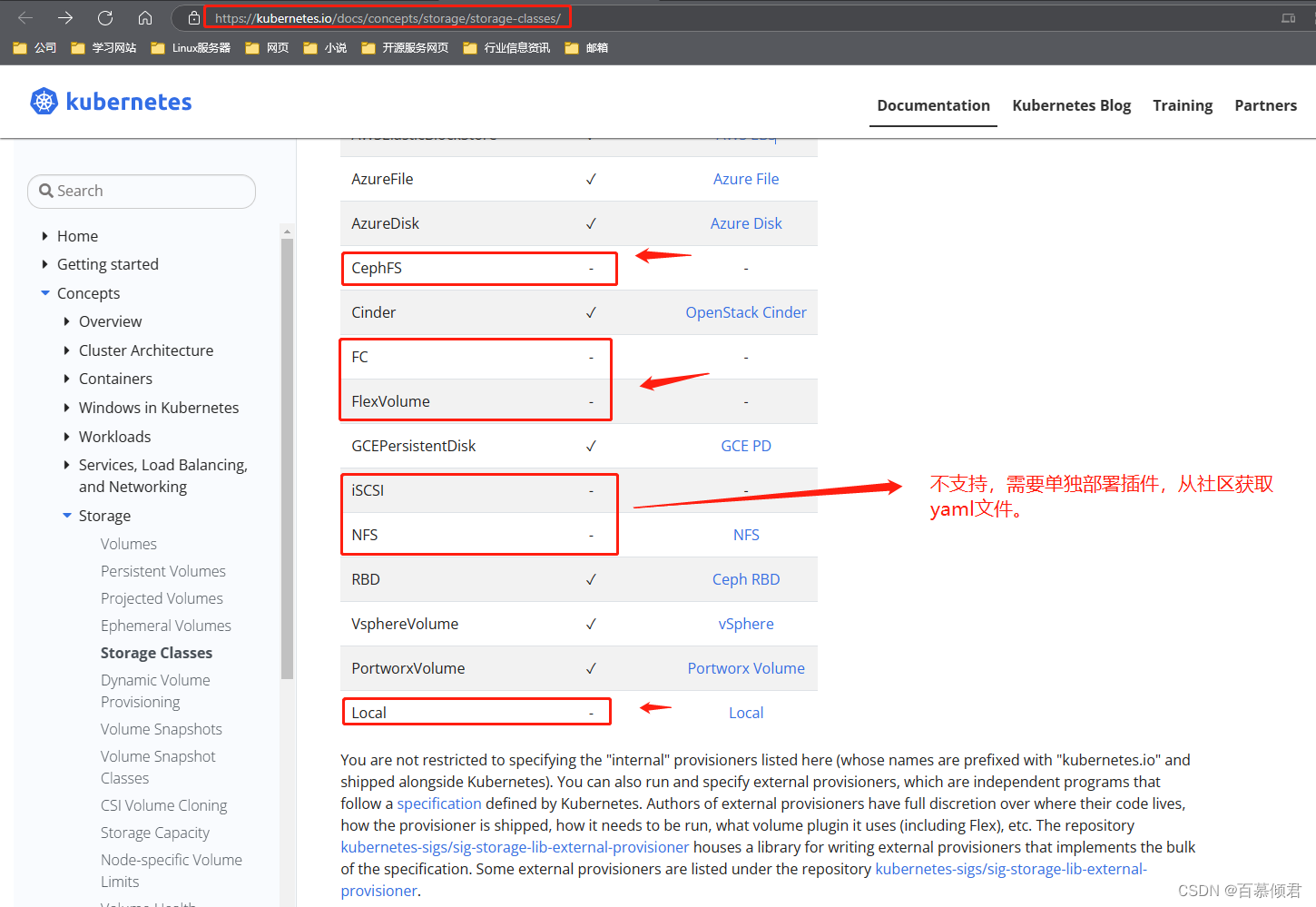Viewport: 1316px width, 907px height.
Task: Expand the Getting started arrow
Action: [44, 264]
